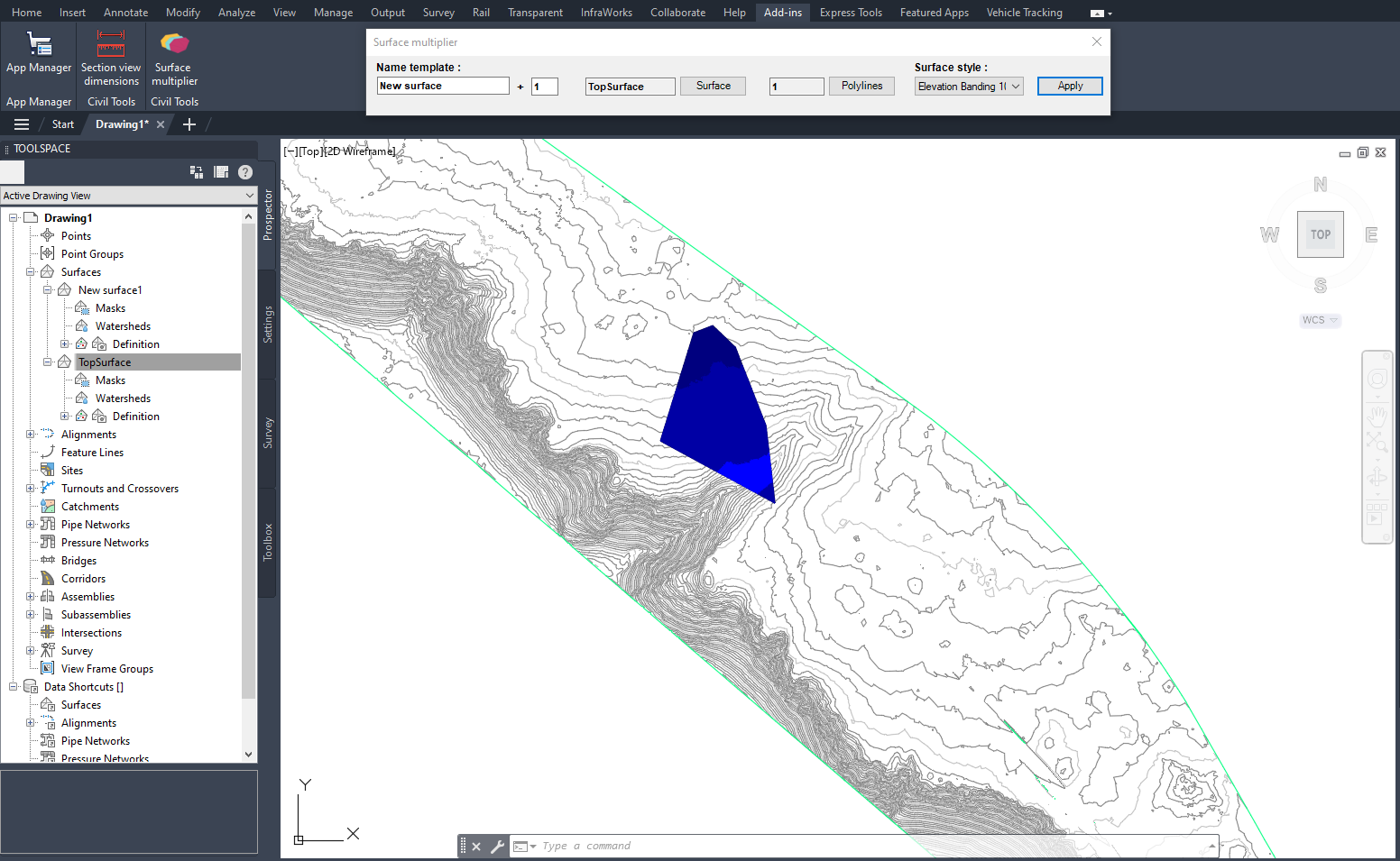The width and height of the screenshot is (1400, 861).
Task: Open the Home ribbon tab
Action: [26, 13]
